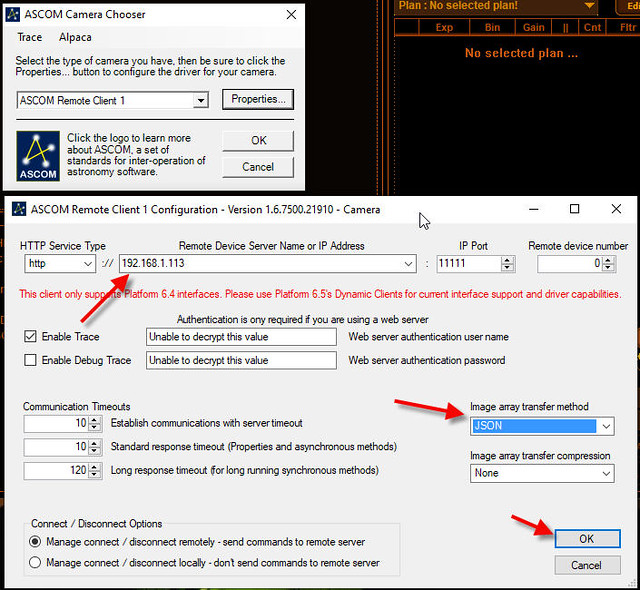Image resolution: width=640 pixels, height=590 pixels.
Task: Open the Alpaca menu
Action: tap(75, 37)
